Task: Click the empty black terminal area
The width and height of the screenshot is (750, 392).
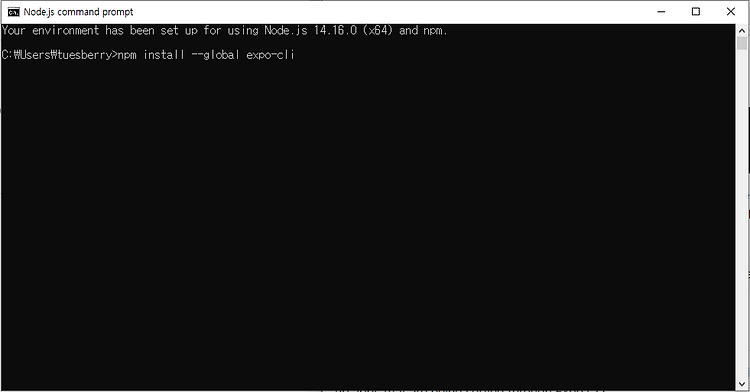Action: click(368, 225)
